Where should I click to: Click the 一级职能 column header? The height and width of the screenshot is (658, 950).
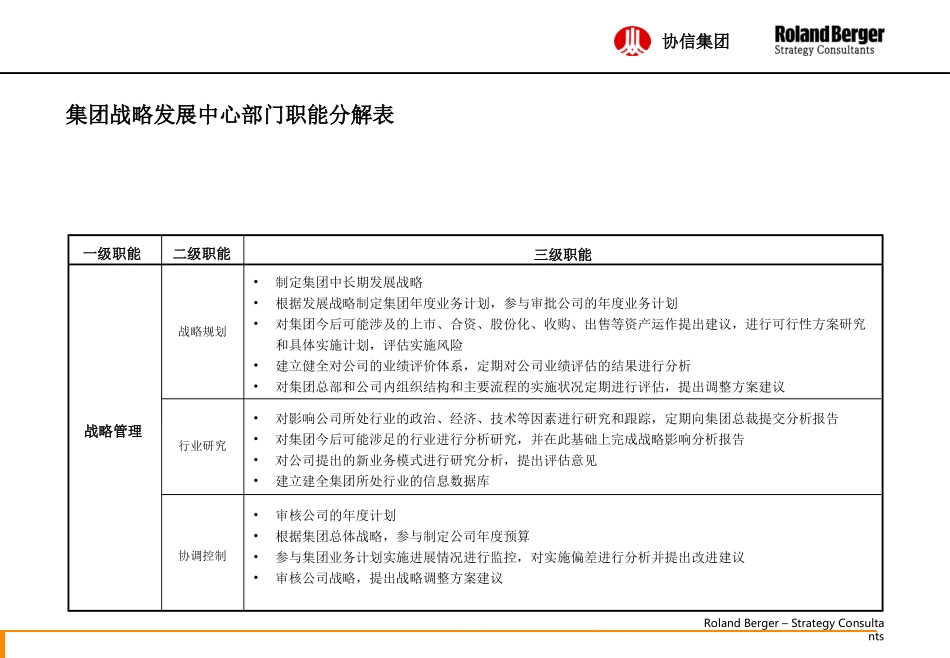coord(114,254)
